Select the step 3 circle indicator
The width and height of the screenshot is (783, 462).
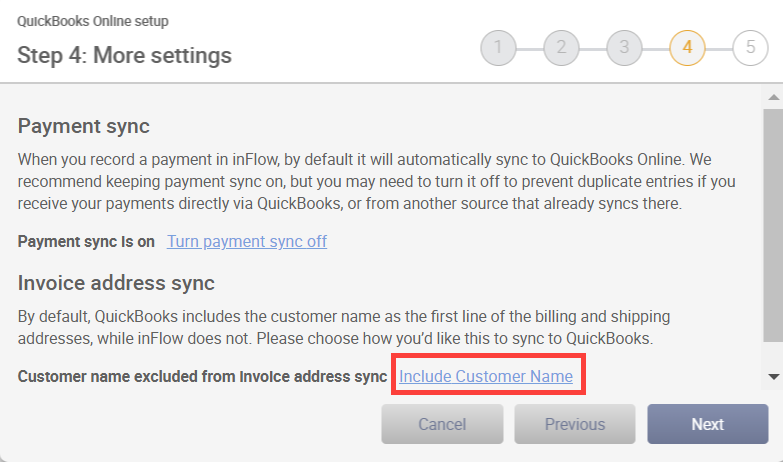(624, 48)
